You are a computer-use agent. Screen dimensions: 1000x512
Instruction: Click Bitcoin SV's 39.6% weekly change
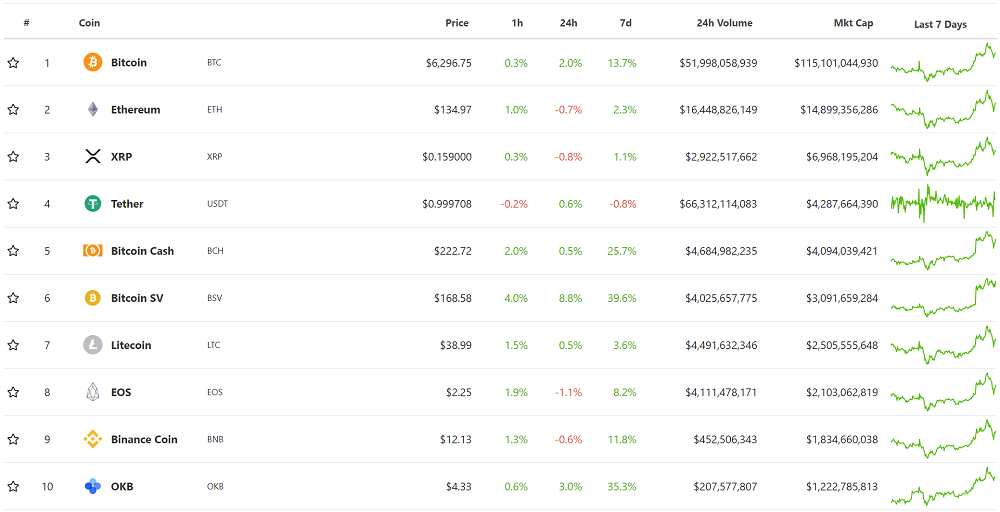tap(622, 298)
